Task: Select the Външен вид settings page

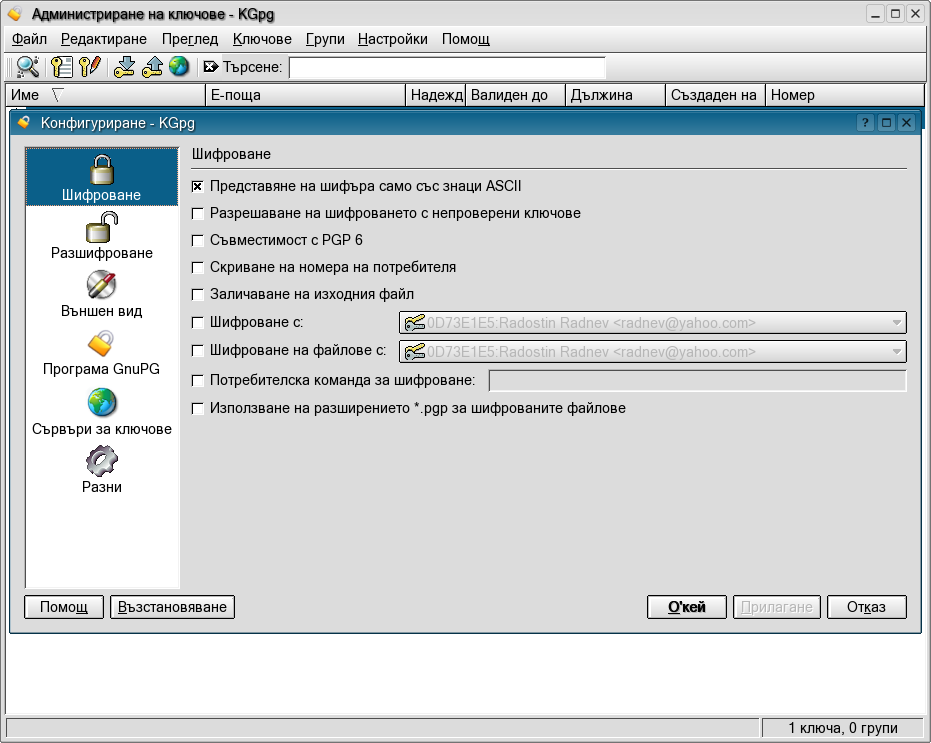Action: 101,294
